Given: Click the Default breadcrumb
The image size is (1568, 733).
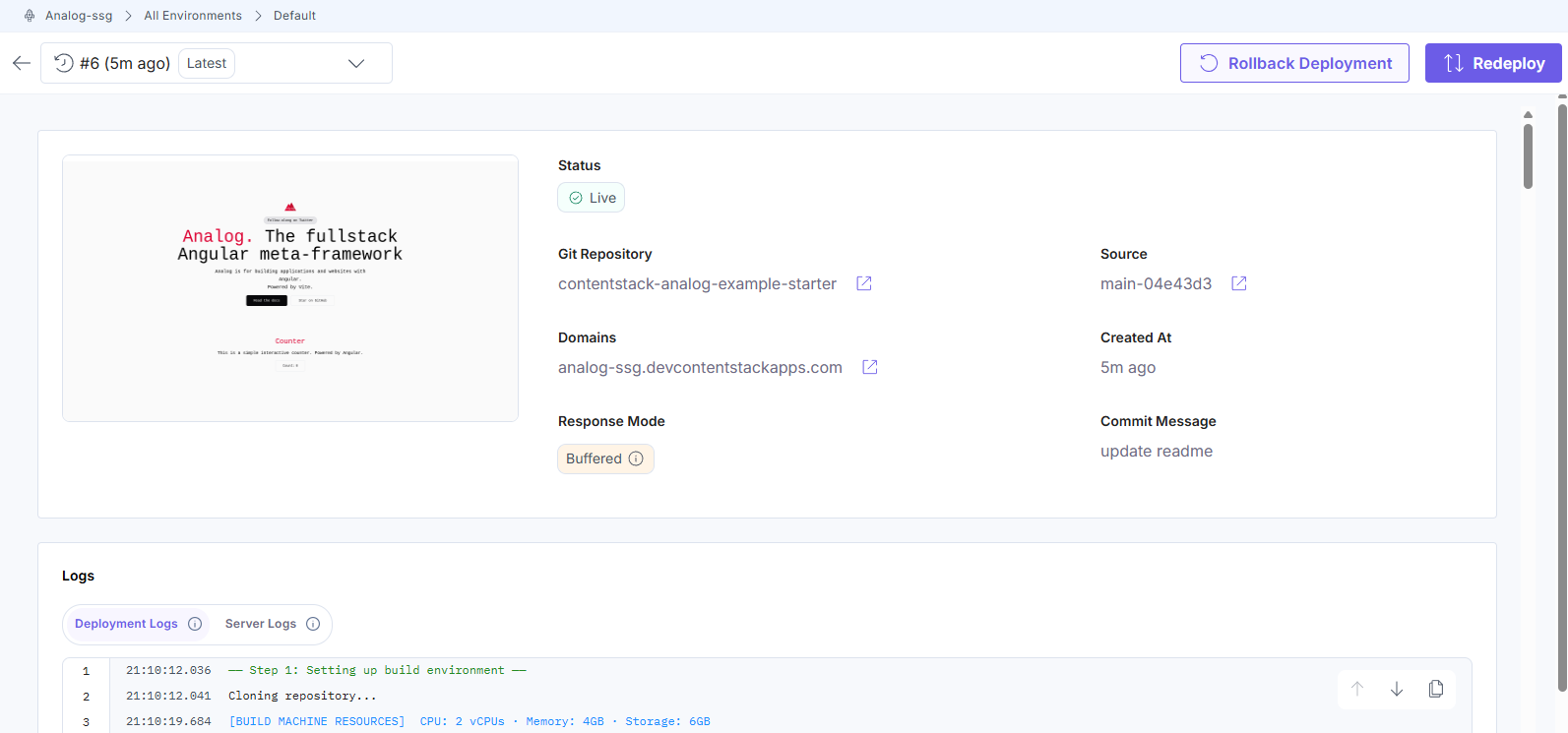Looking at the screenshot, I should pos(294,16).
